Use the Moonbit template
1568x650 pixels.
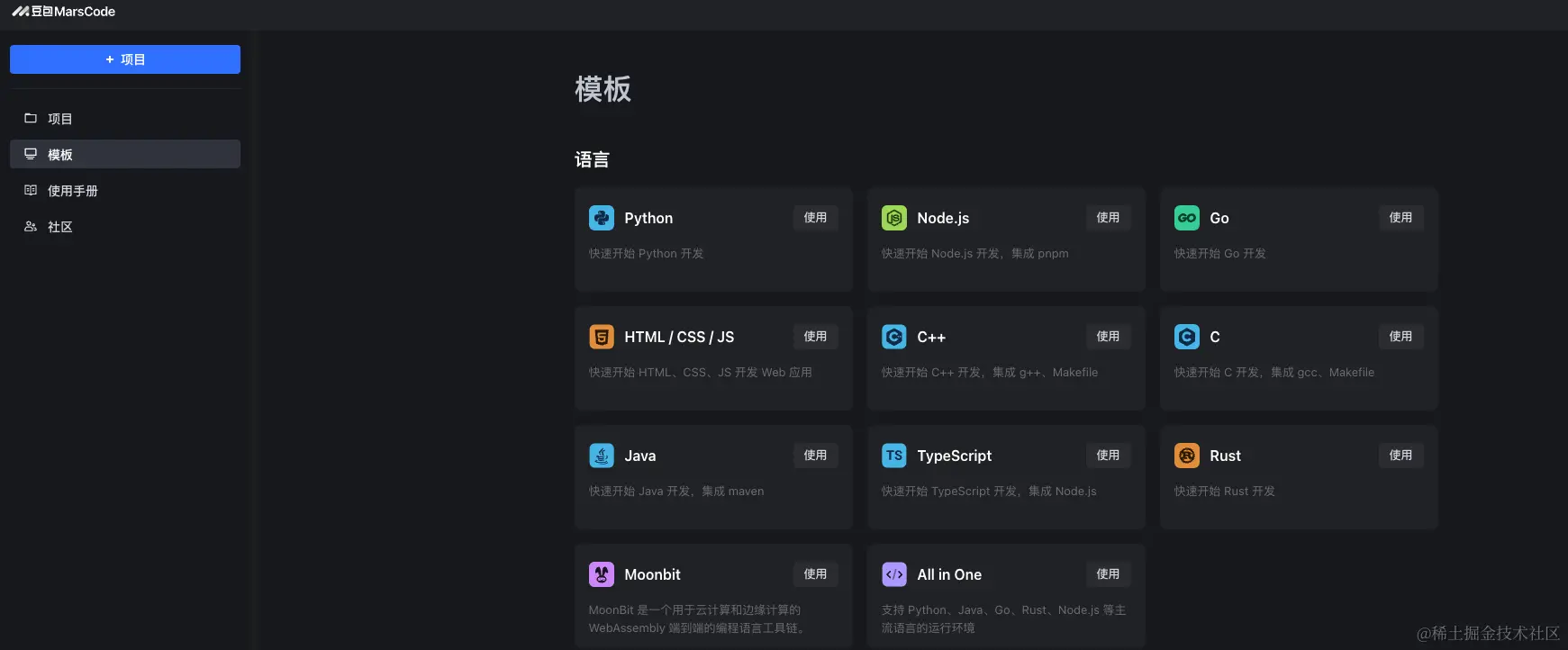click(x=815, y=574)
